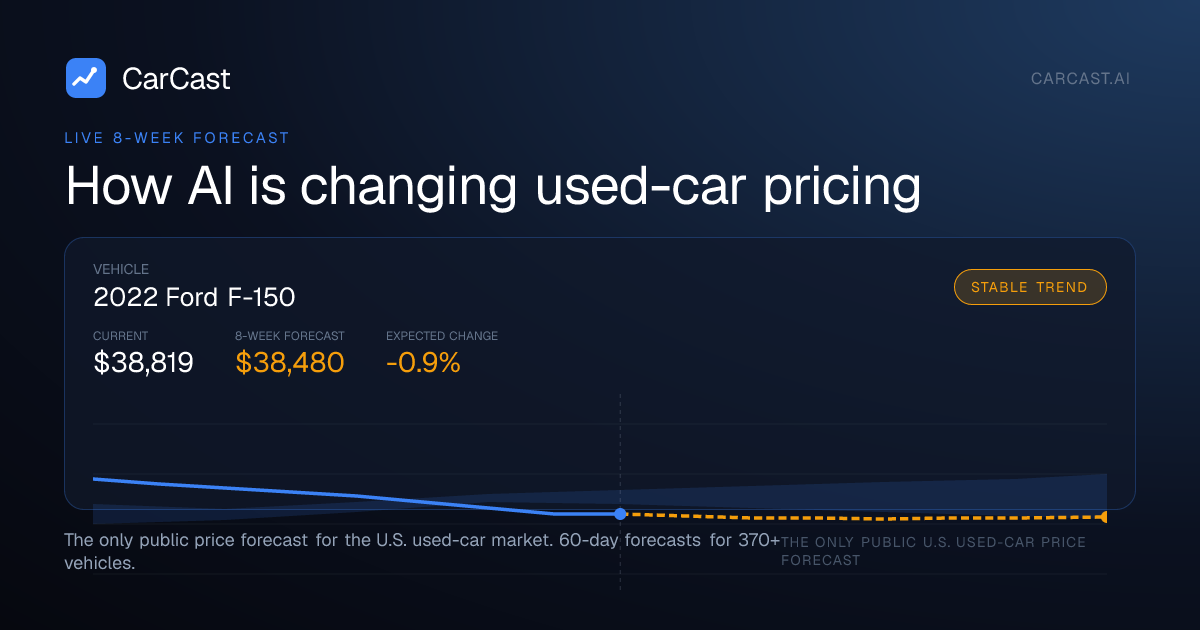Image resolution: width=1200 pixels, height=630 pixels.
Task: Click the CarCast blue chart logo icon
Action: [x=86, y=78]
